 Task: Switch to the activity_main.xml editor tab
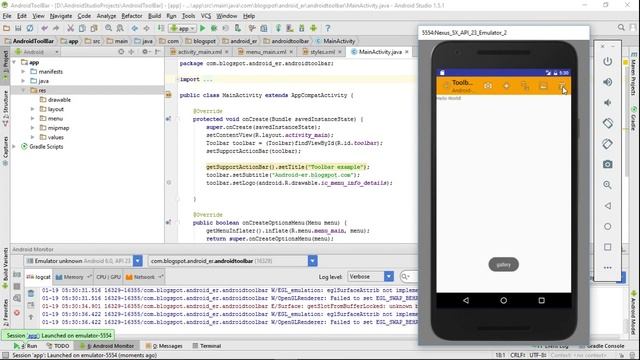click(x=199, y=52)
